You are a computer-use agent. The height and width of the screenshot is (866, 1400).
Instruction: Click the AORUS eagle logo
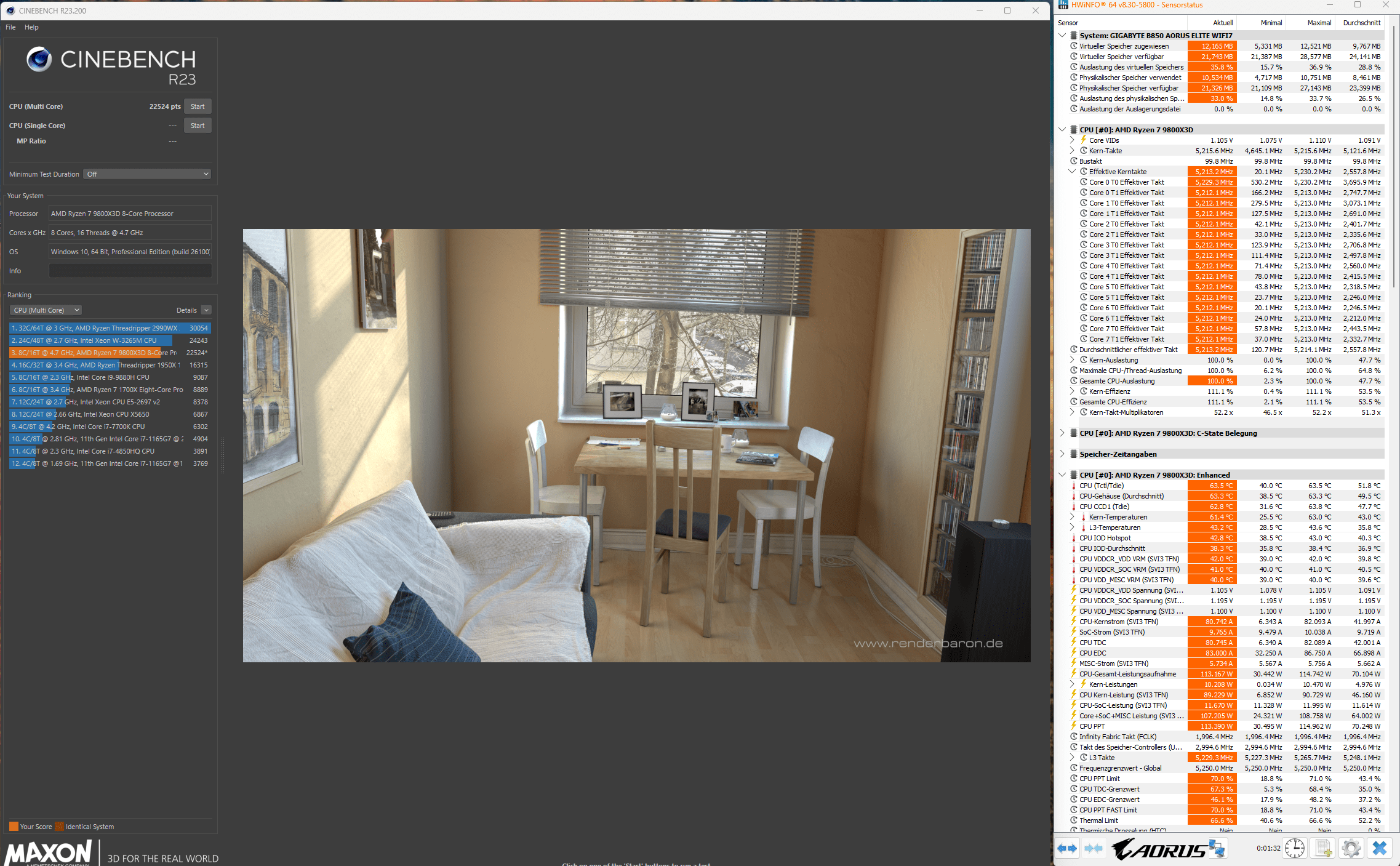point(1158,849)
